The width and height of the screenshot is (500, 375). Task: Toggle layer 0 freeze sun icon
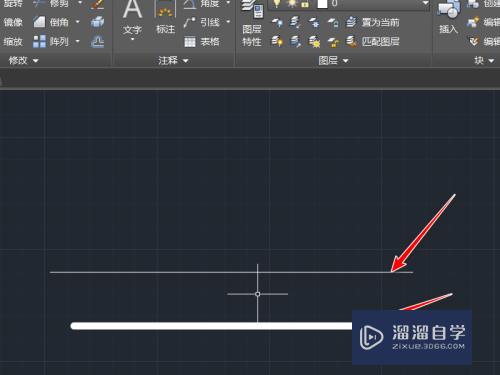pos(292,3)
